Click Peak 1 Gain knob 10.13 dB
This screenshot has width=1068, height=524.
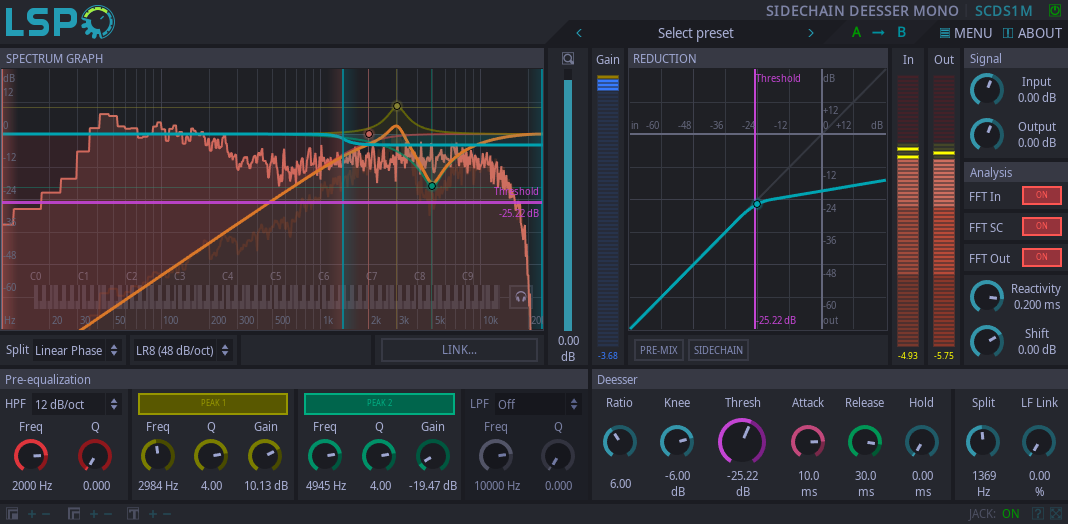point(266,456)
